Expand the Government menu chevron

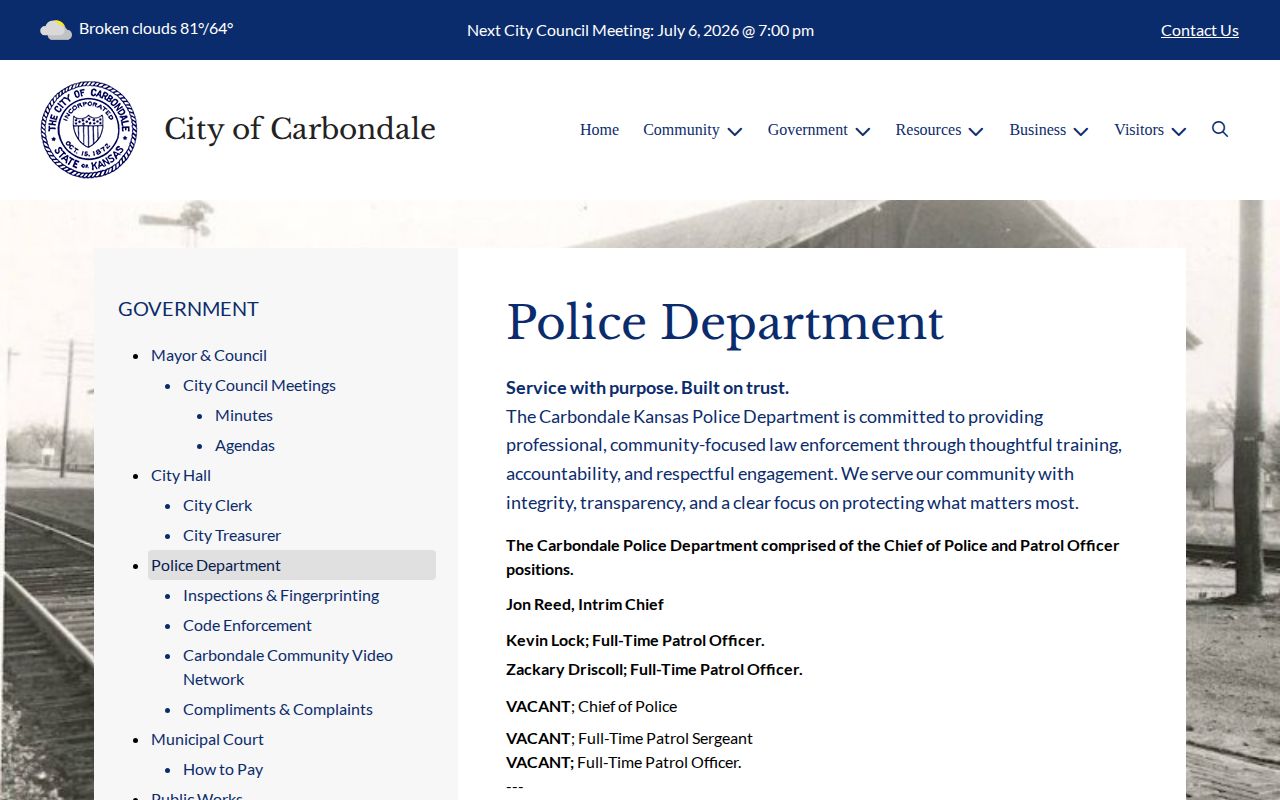click(x=863, y=131)
